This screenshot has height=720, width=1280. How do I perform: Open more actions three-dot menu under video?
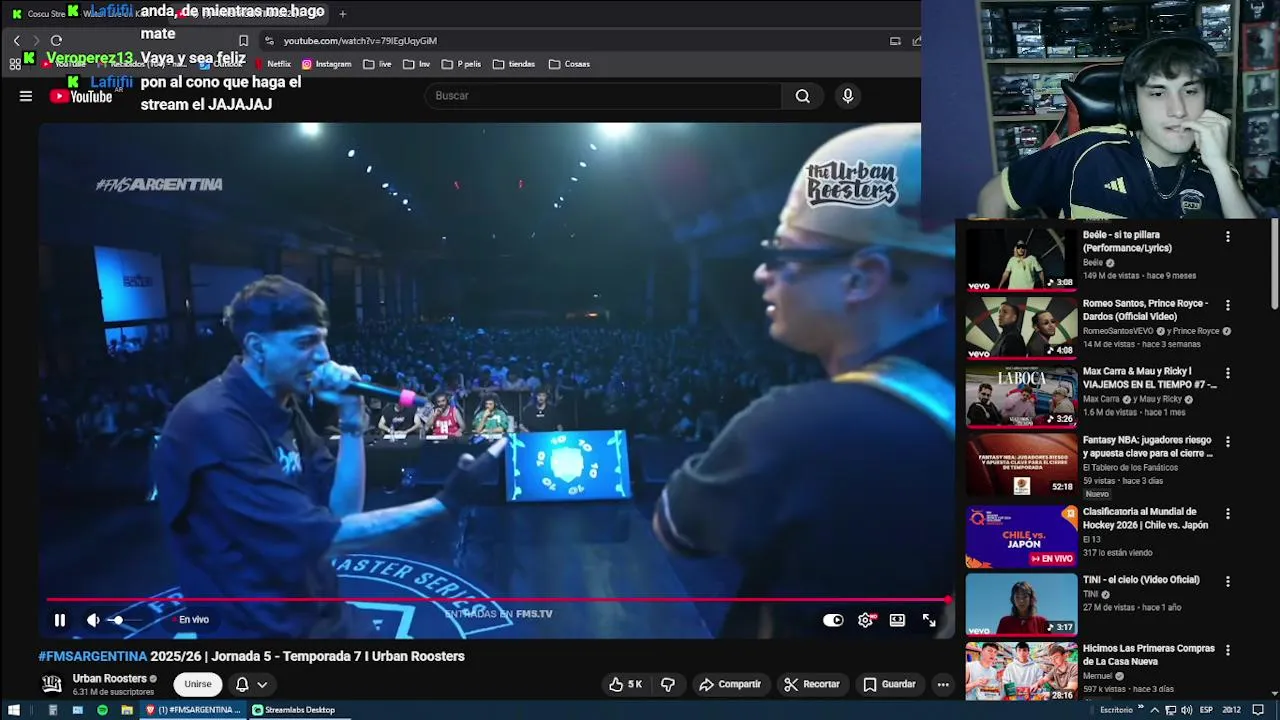(x=943, y=684)
